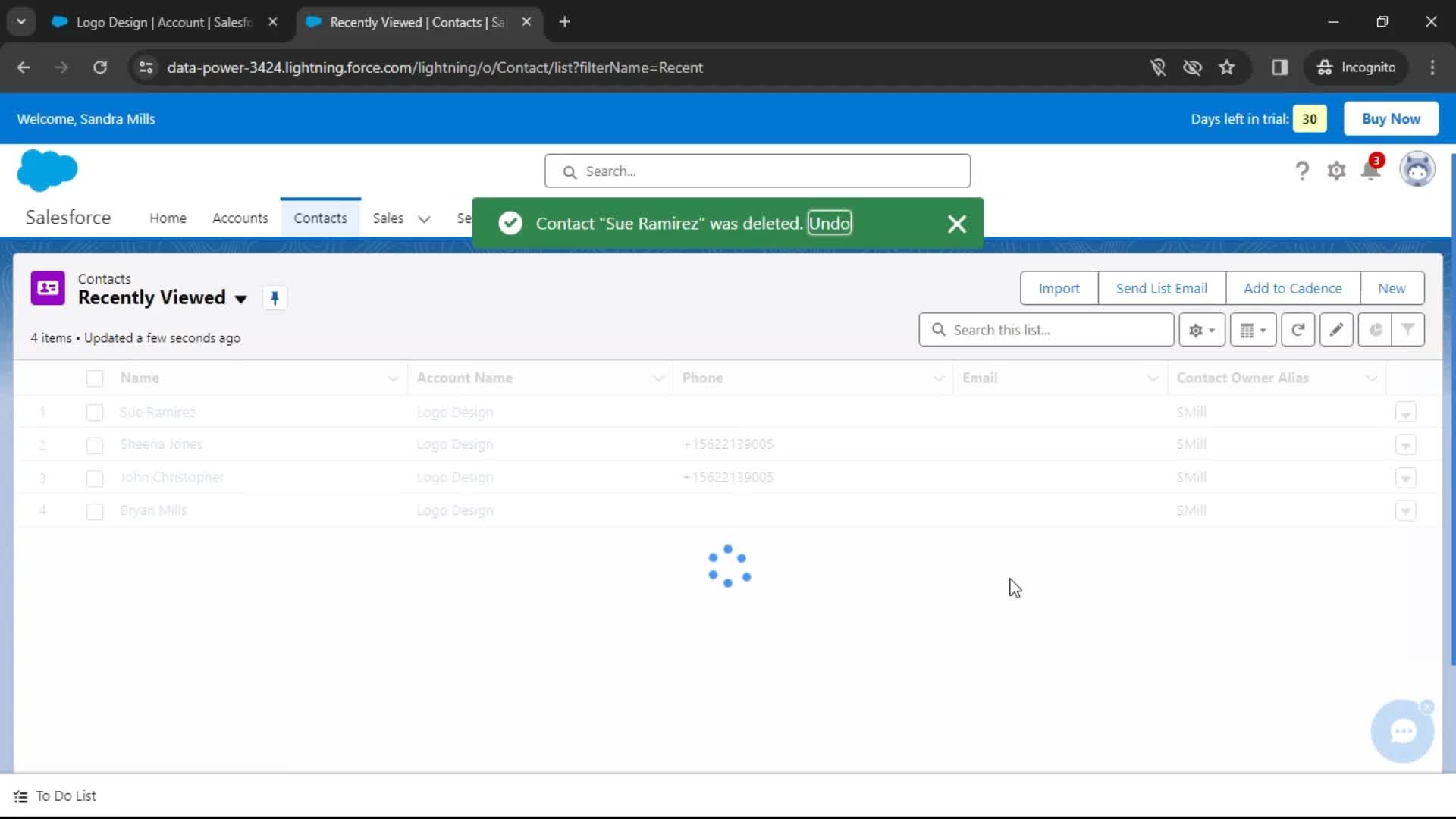Open the Name column menu
Screen dimensions: 1456x819
pos(393,378)
